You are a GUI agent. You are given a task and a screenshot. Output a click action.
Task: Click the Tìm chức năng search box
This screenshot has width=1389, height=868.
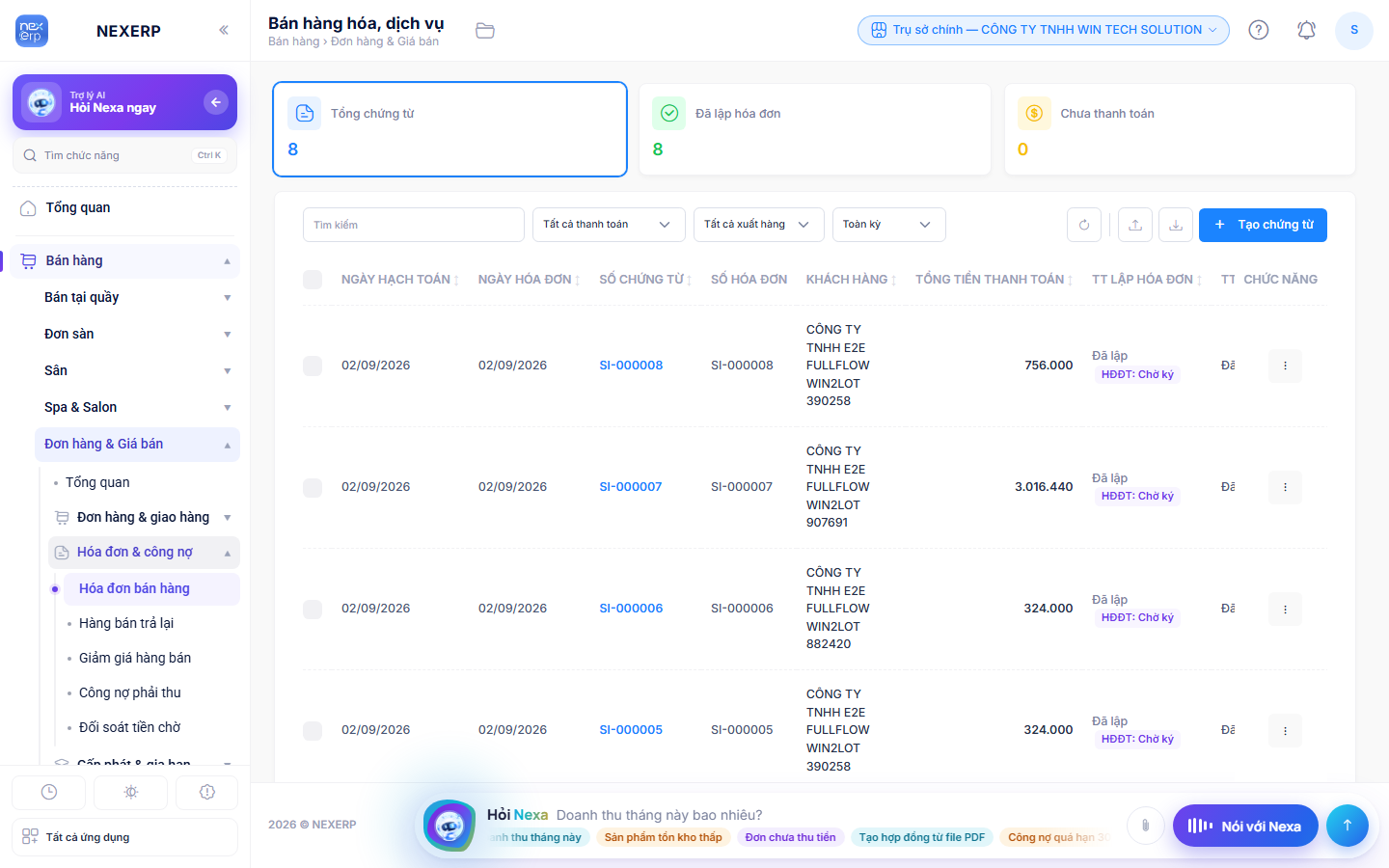point(125,155)
